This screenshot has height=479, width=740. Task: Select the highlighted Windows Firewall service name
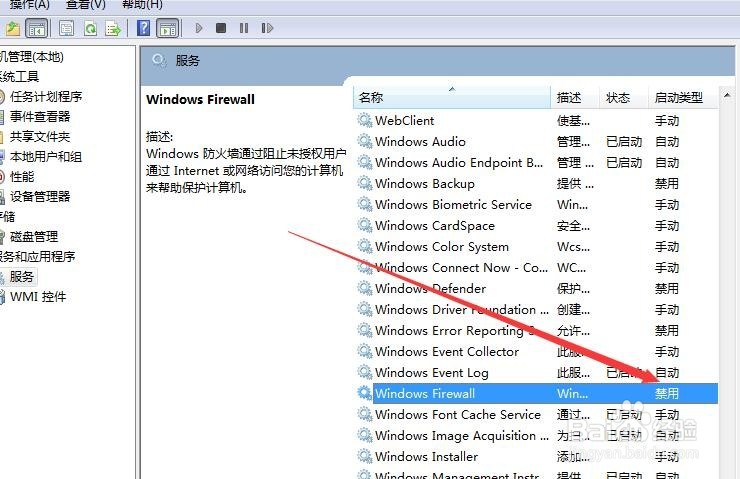point(425,394)
